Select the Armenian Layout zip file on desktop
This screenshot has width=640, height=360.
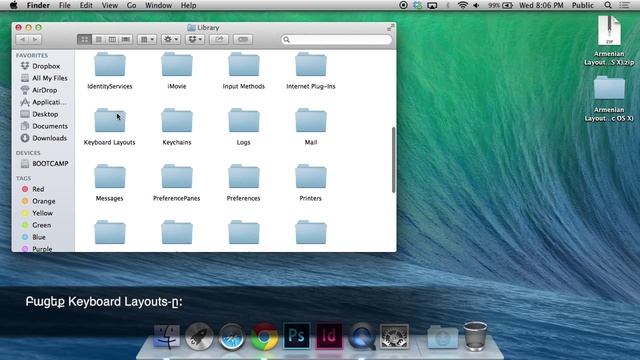(x=609, y=31)
